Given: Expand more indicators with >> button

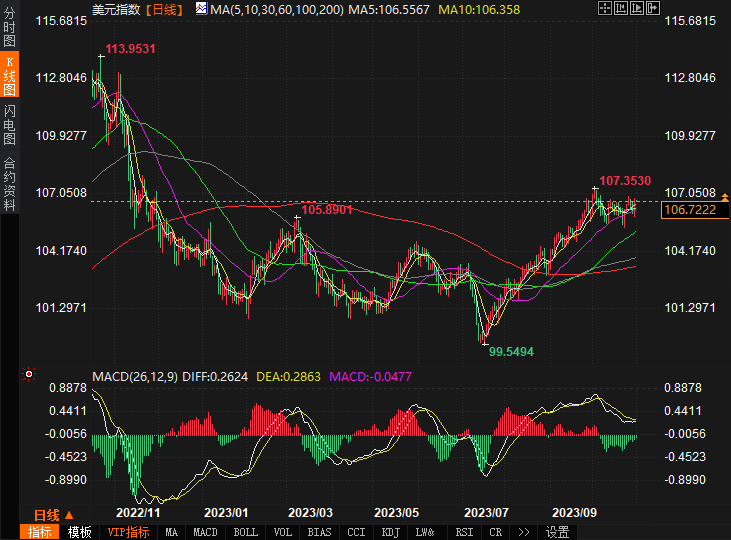Looking at the screenshot, I should (524, 532).
